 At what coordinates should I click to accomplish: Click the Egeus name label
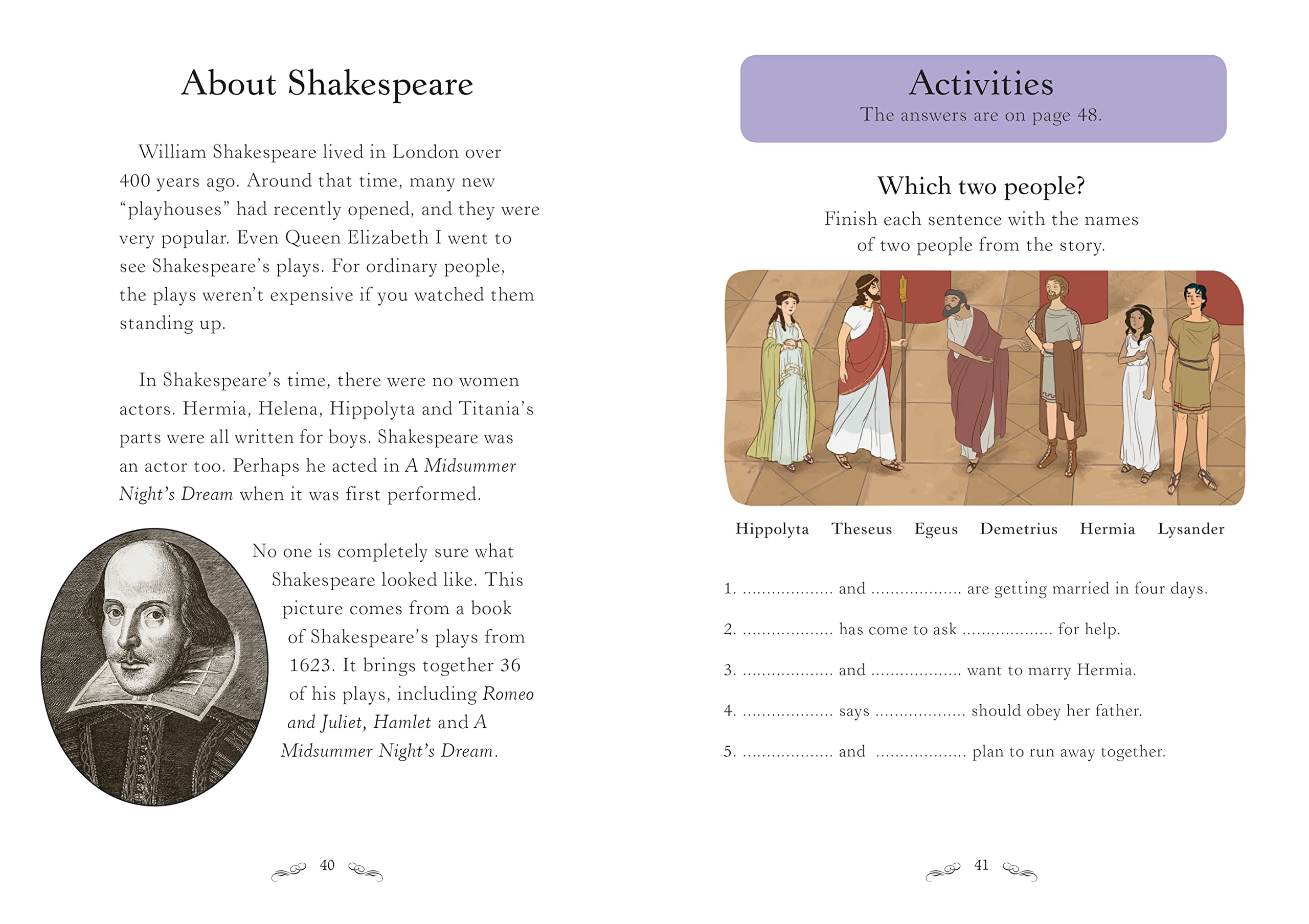pyautogui.click(x=936, y=529)
